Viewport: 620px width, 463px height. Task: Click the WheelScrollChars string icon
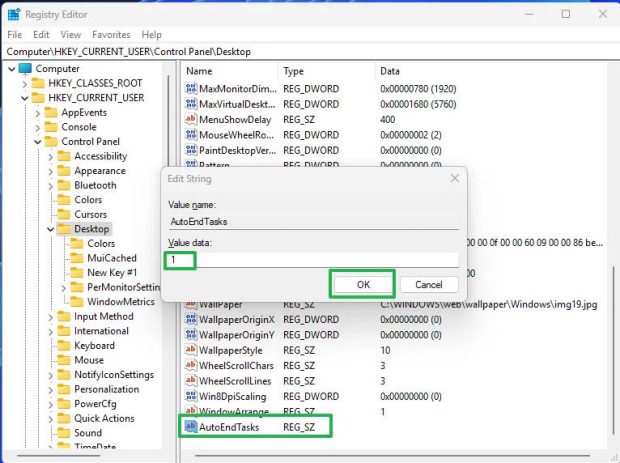click(x=191, y=365)
